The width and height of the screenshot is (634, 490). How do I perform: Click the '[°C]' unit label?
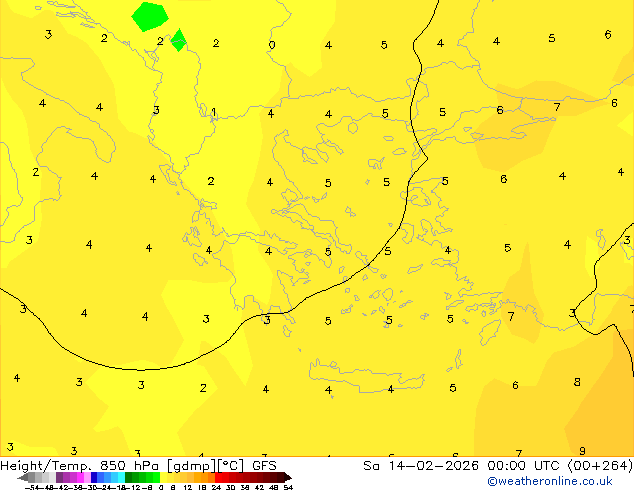[x=231, y=466]
